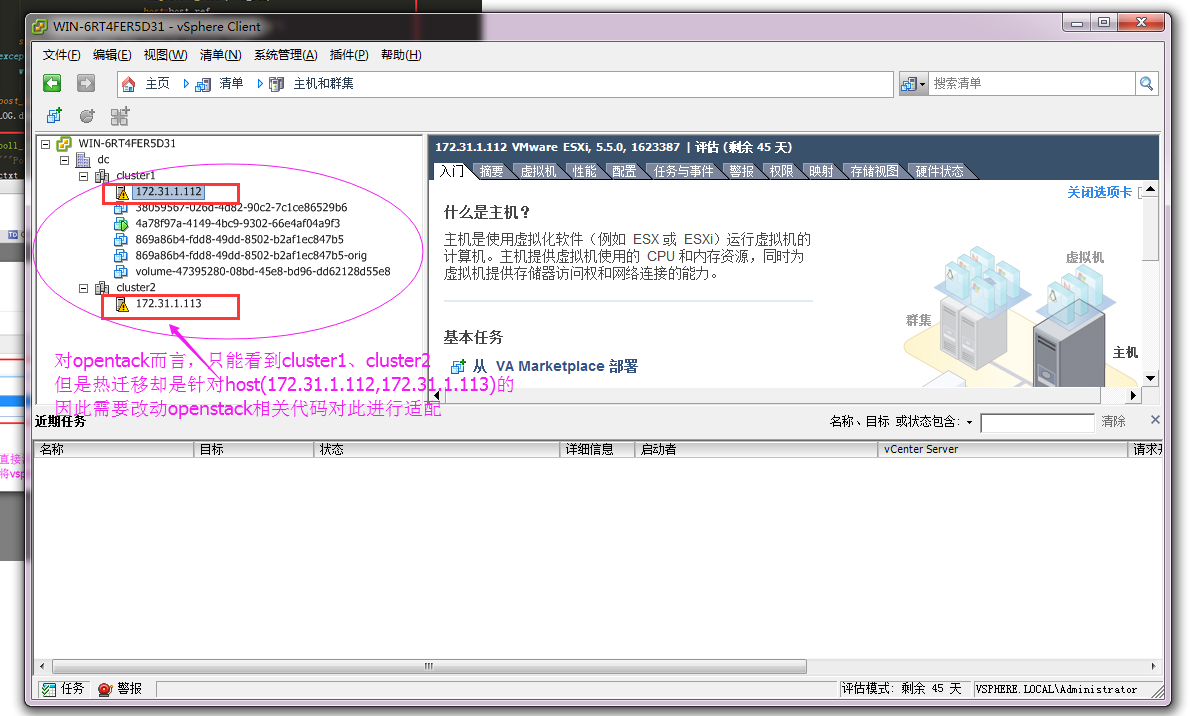Image resolution: width=1194 pixels, height=716 pixels.
Task: Open the recent tasks filter dropdown arrow
Action: pos(969,422)
